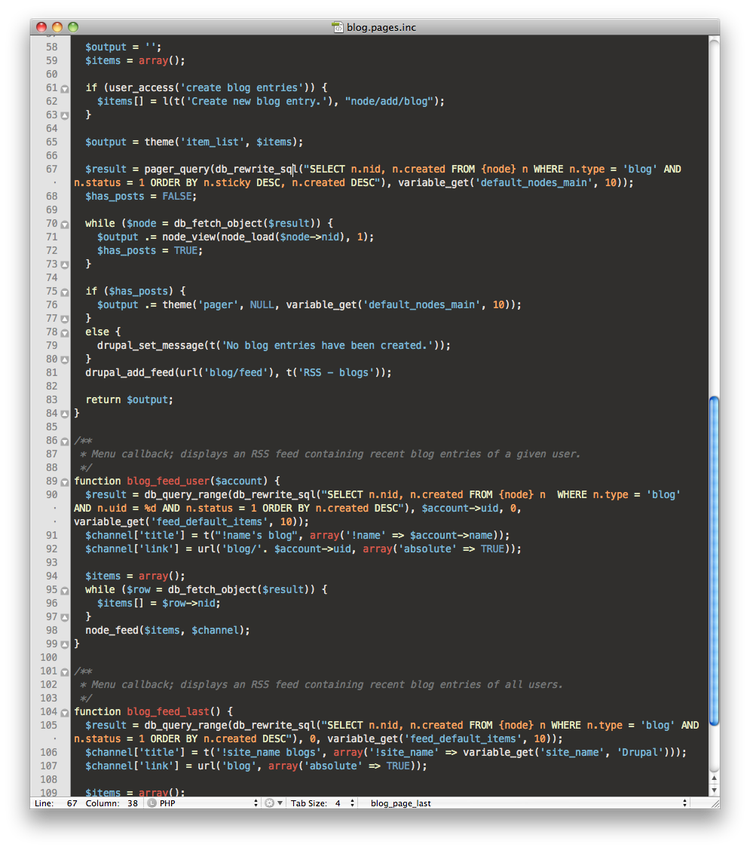The height and width of the screenshot is (850, 750).
Task: Click line number 105 in the gutter
Action: (x=48, y=725)
